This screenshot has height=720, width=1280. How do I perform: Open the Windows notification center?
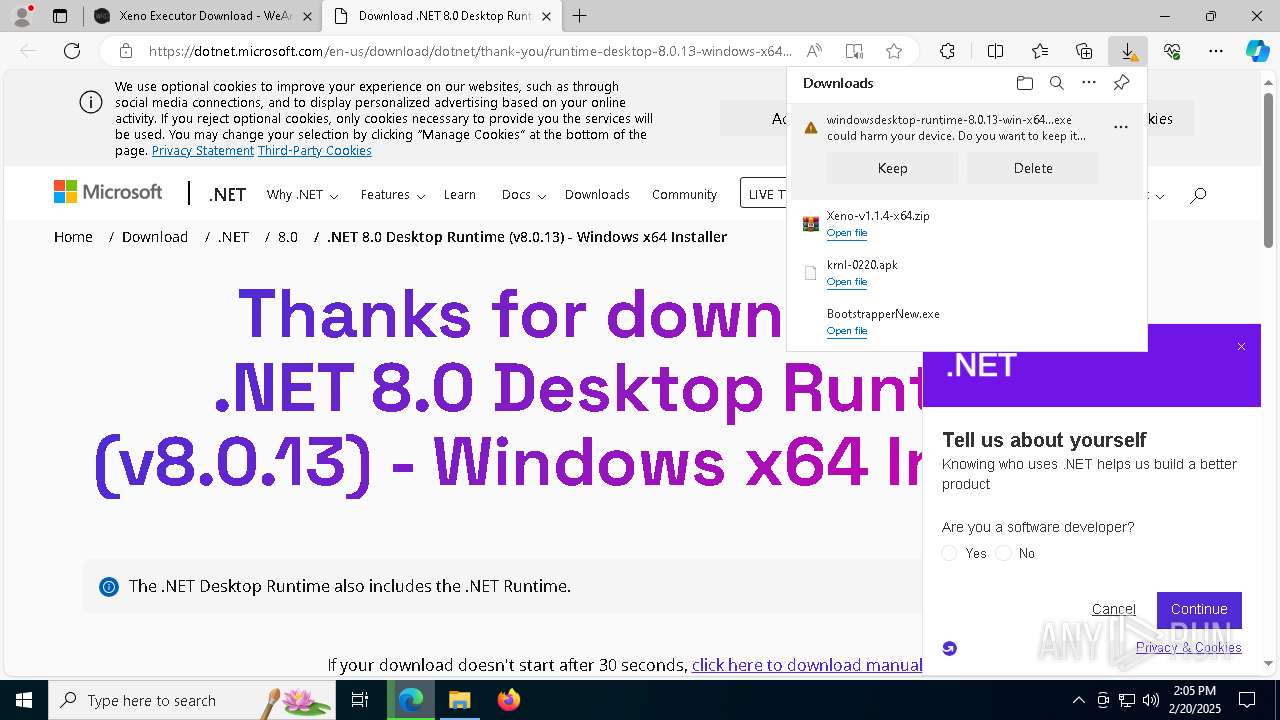1247,700
